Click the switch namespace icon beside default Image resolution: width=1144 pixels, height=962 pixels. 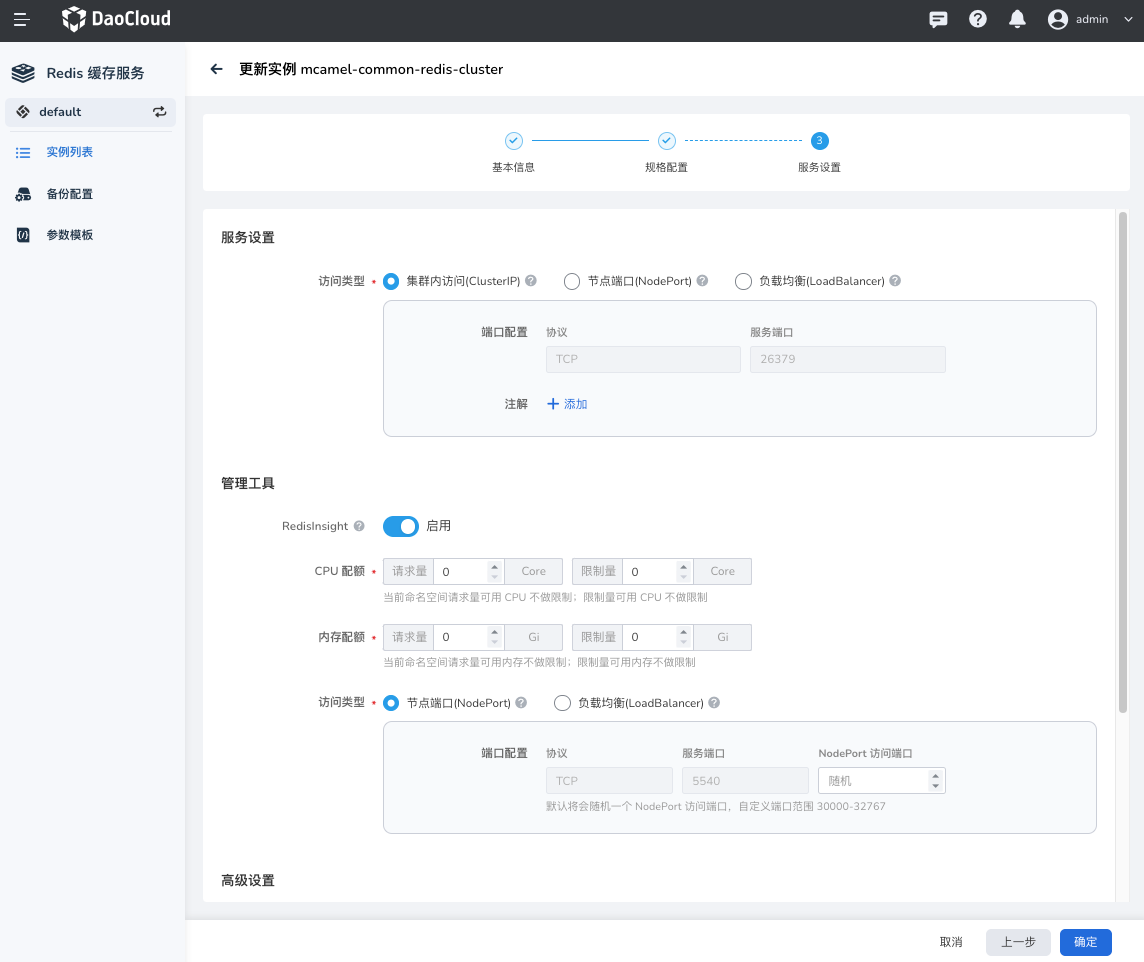coord(160,112)
